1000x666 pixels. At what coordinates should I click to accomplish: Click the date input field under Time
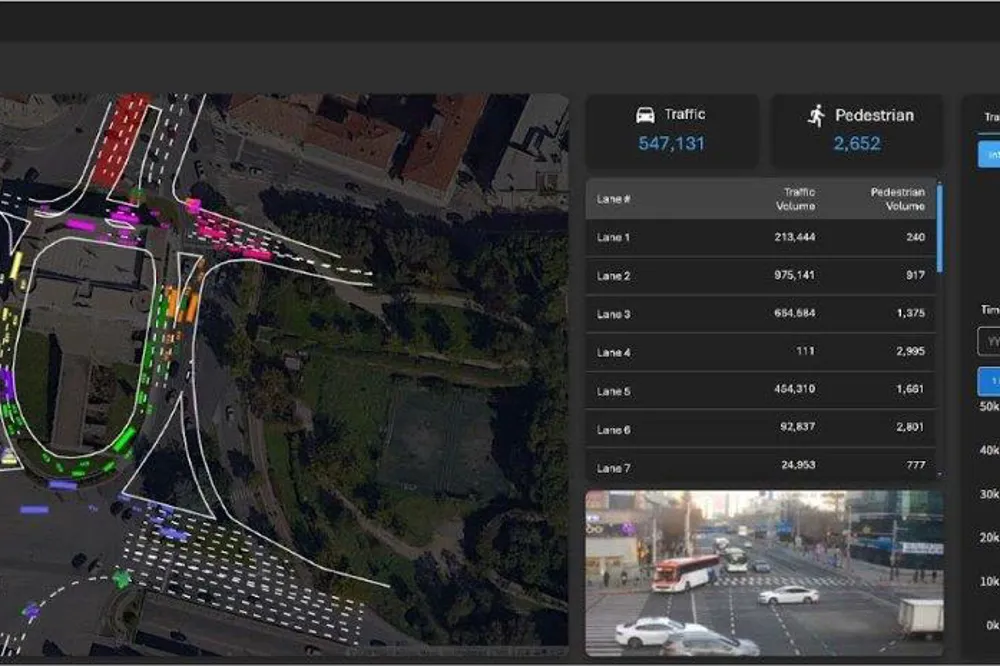[989, 342]
